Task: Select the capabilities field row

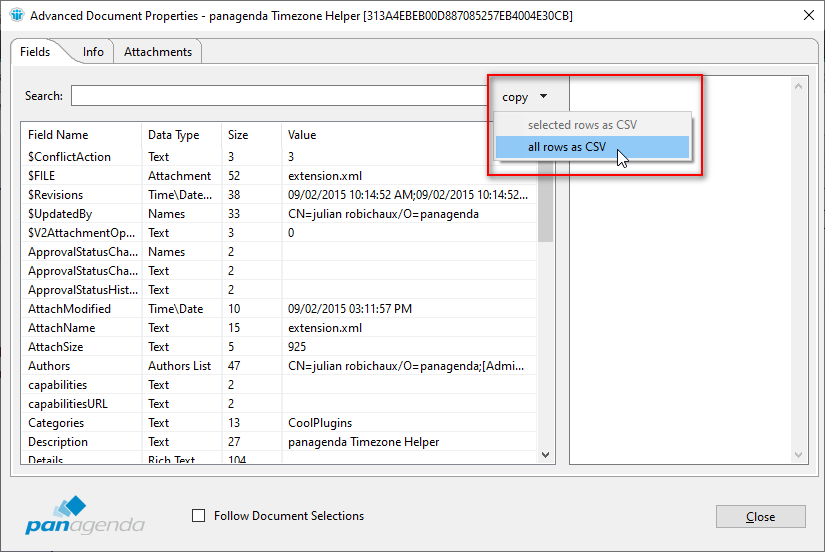Action: (x=279, y=385)
